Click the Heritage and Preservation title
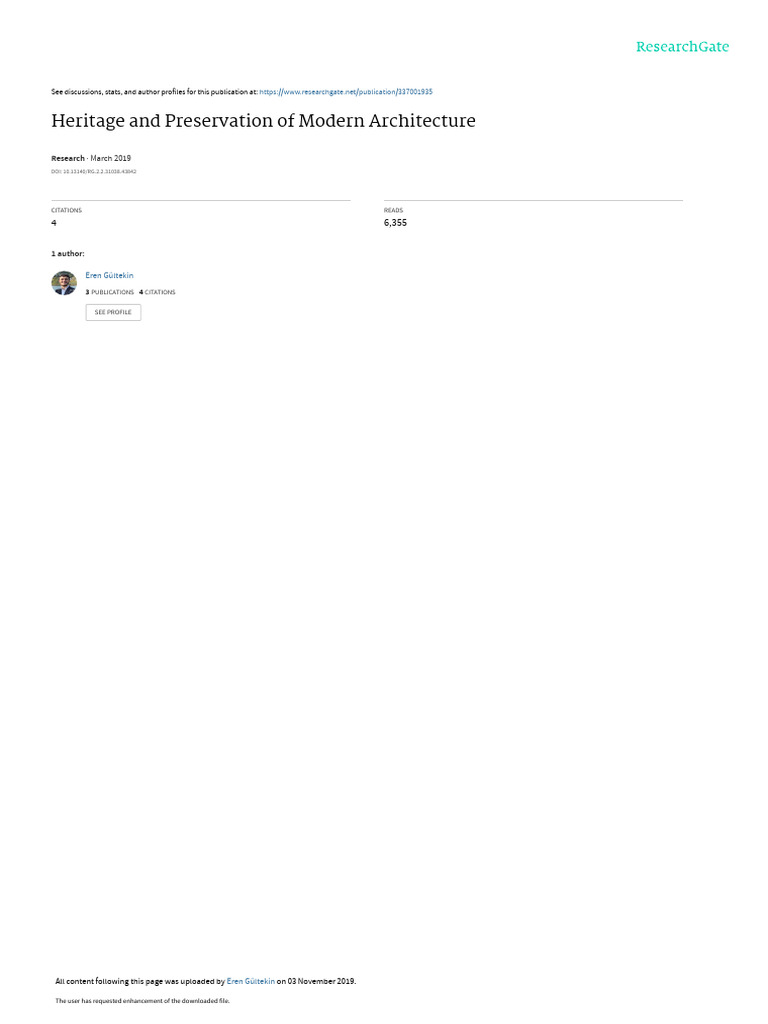This screenshot has height=1024, width=768. (x=263, y=121)
